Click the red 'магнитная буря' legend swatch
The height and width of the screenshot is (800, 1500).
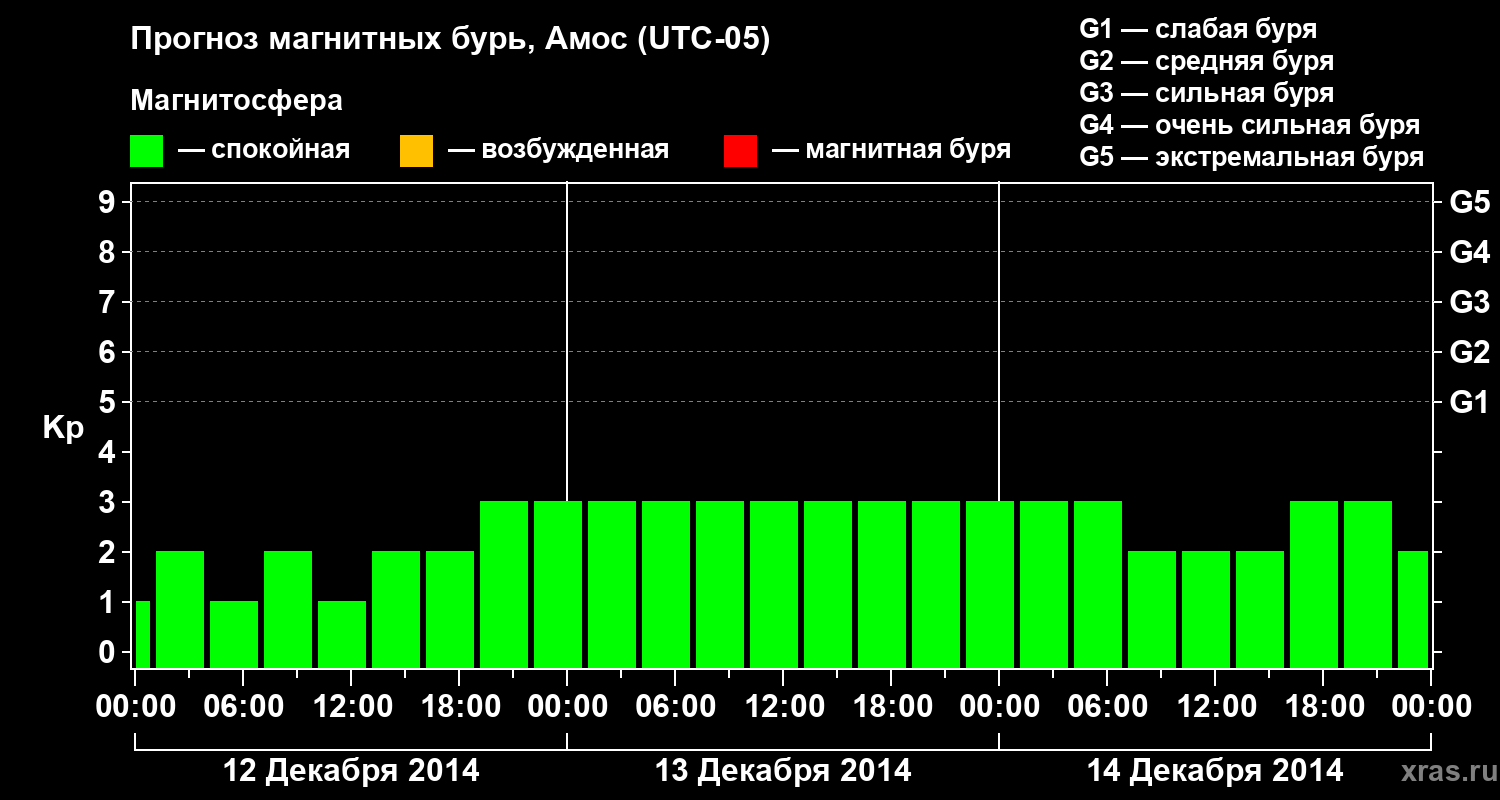point(740,151)
